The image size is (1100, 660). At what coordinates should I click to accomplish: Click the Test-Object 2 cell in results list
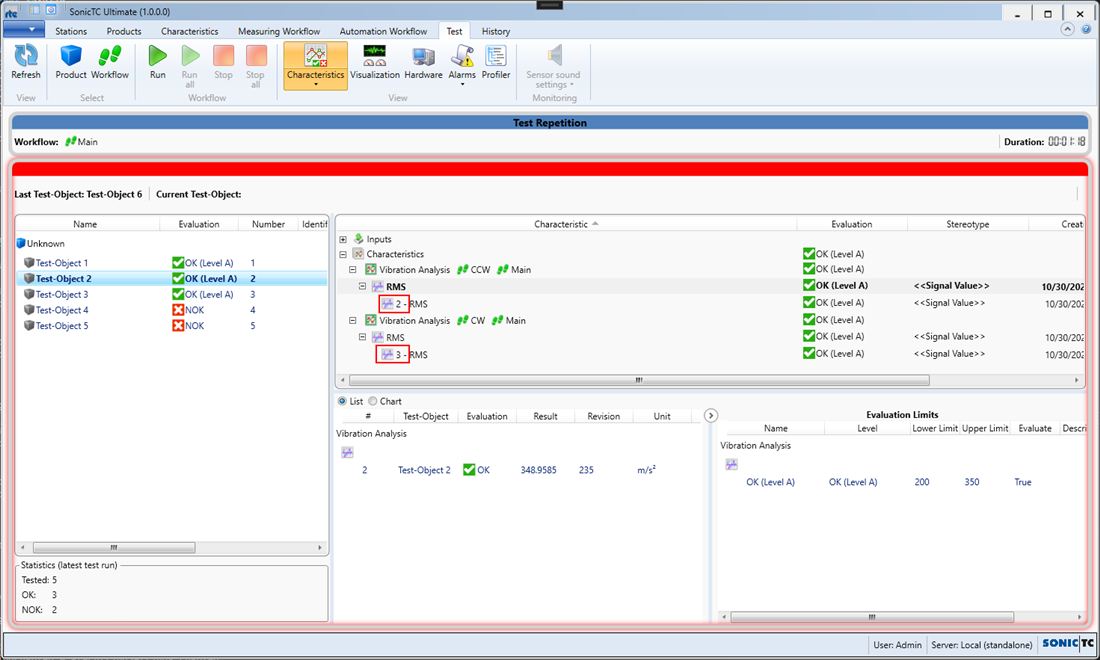point(424,470)
